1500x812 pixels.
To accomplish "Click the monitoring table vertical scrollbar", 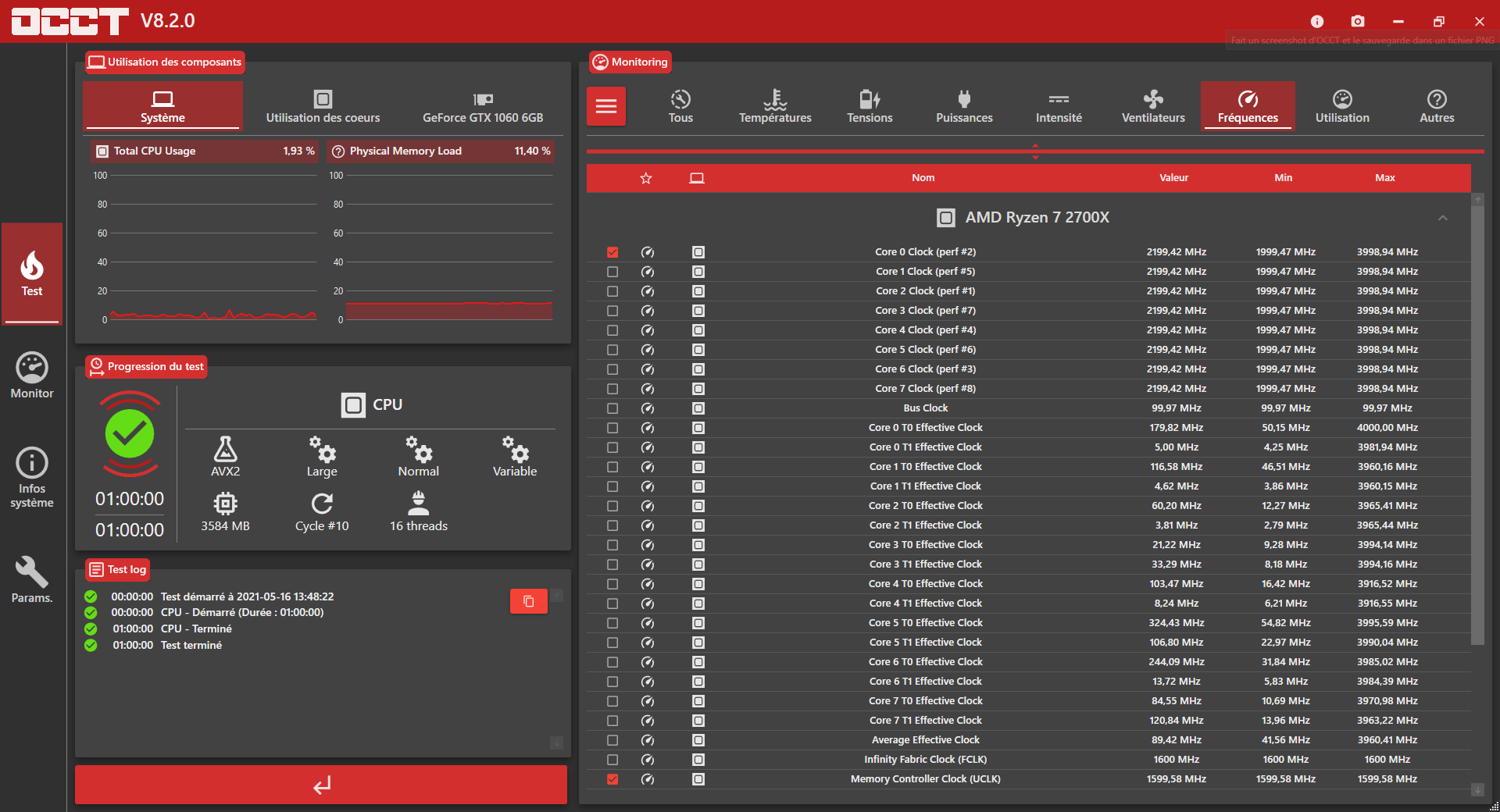I will (x=1477, y=426).
